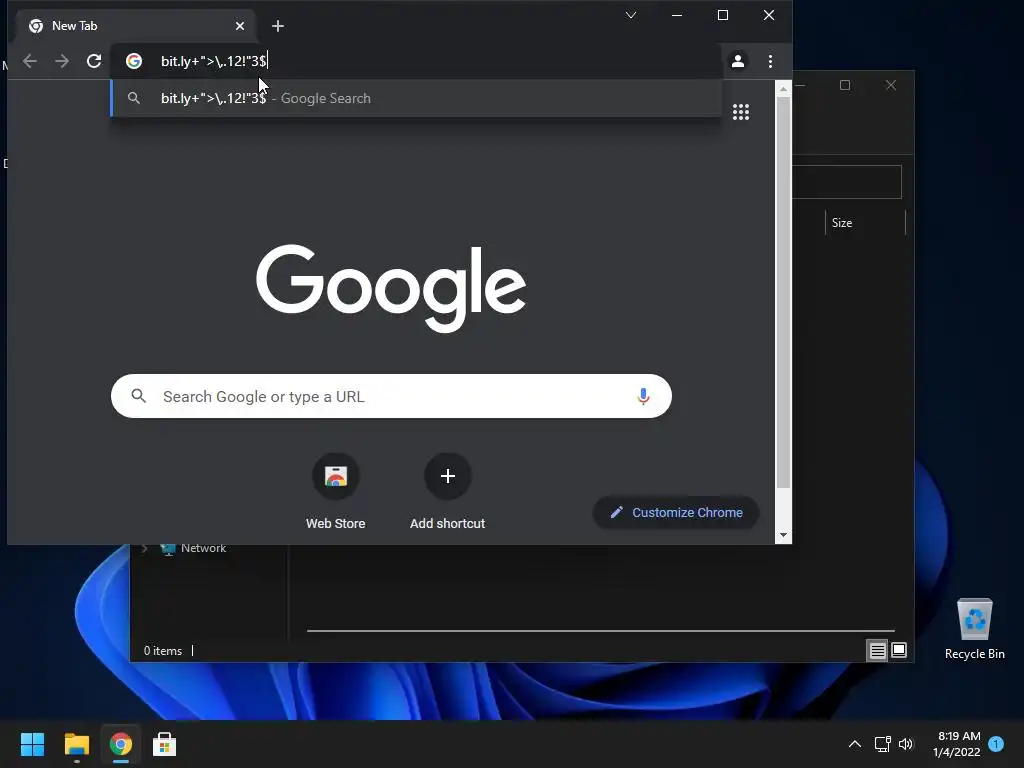Open Google apps grid icon
This screenshot has width=1024, height=768.
point(741,112)
